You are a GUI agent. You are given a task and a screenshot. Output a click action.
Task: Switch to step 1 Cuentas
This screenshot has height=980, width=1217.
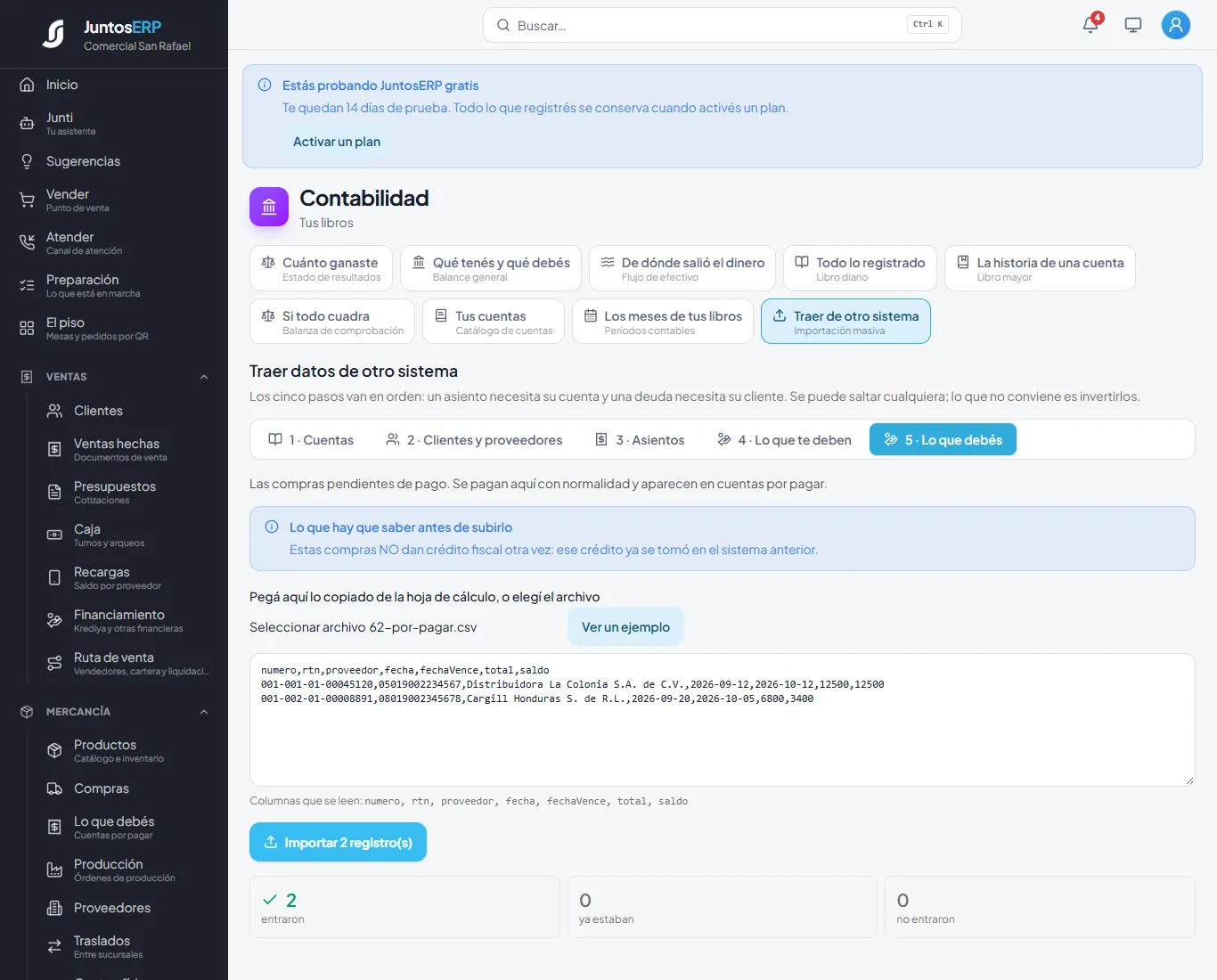[x=311, y=440]
